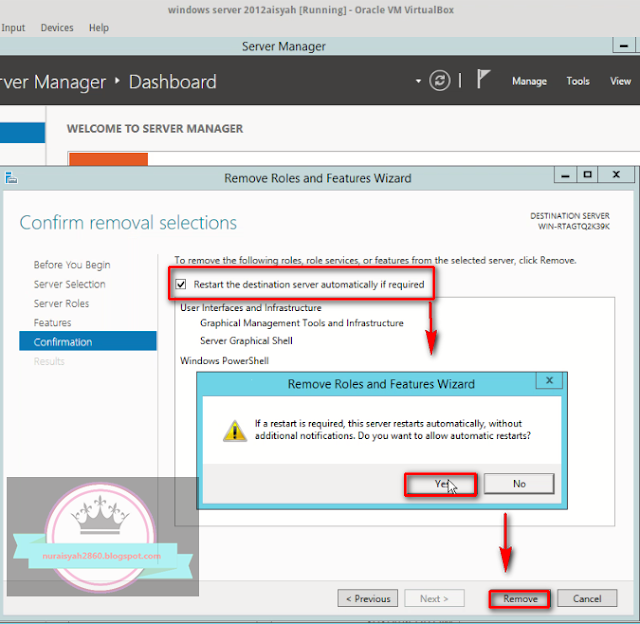Open the notifications flag in Server Manager
Viewport: 640px width, 624px height.
point(483,78)
